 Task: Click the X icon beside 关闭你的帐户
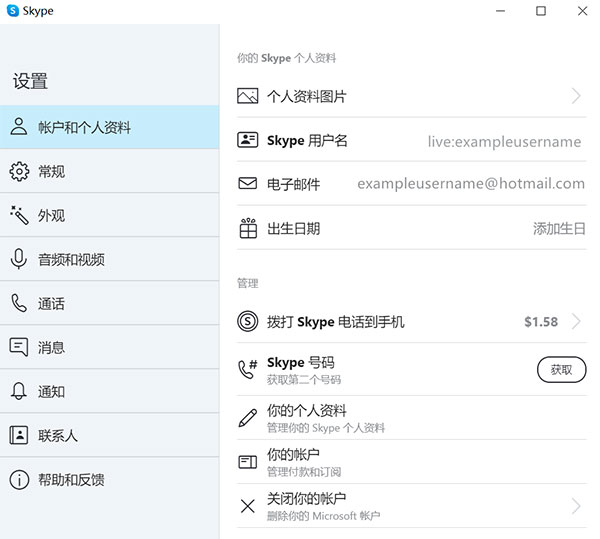[248, 506]
